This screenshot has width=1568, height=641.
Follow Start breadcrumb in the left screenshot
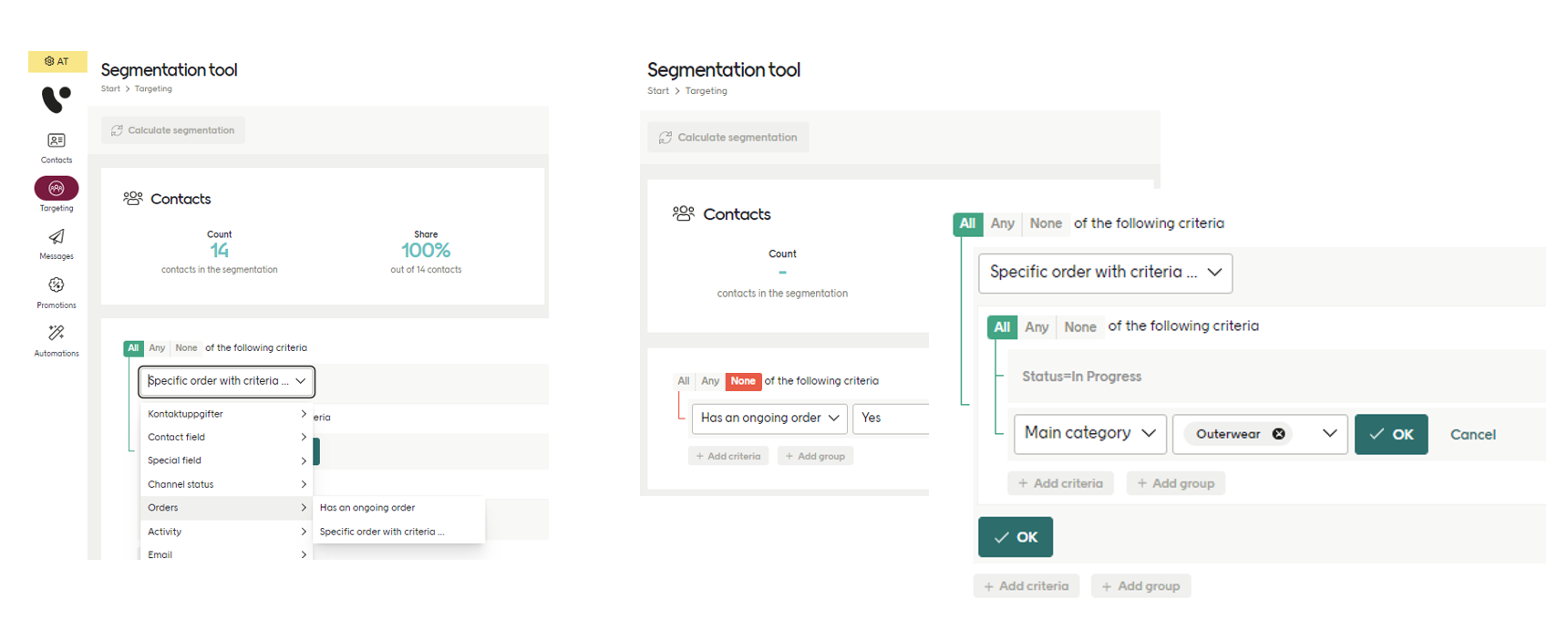click(110, 89)
